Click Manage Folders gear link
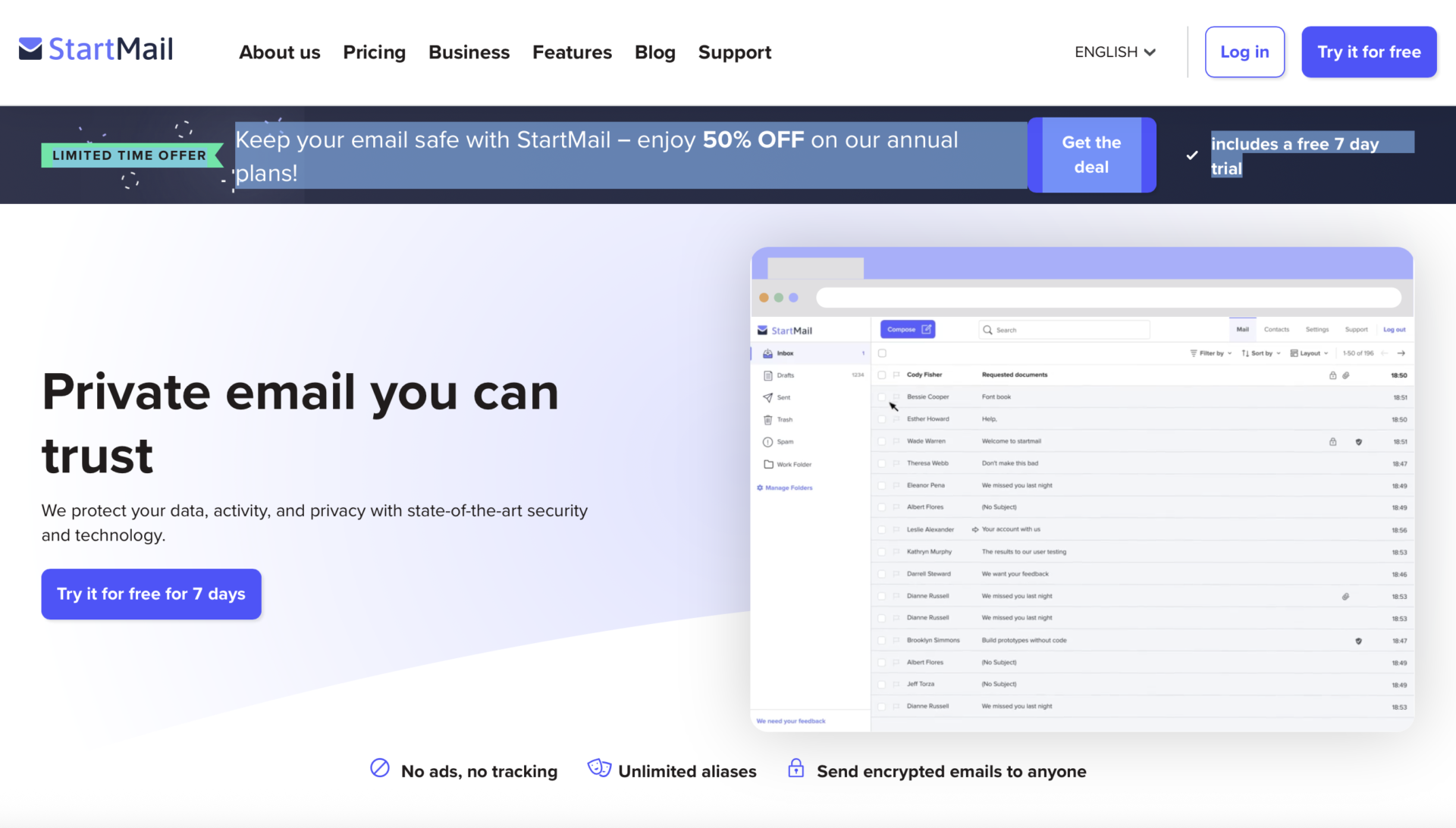The width and height of the screenshot is (1456, 828). pyautogui.click(x=785, y=488)
